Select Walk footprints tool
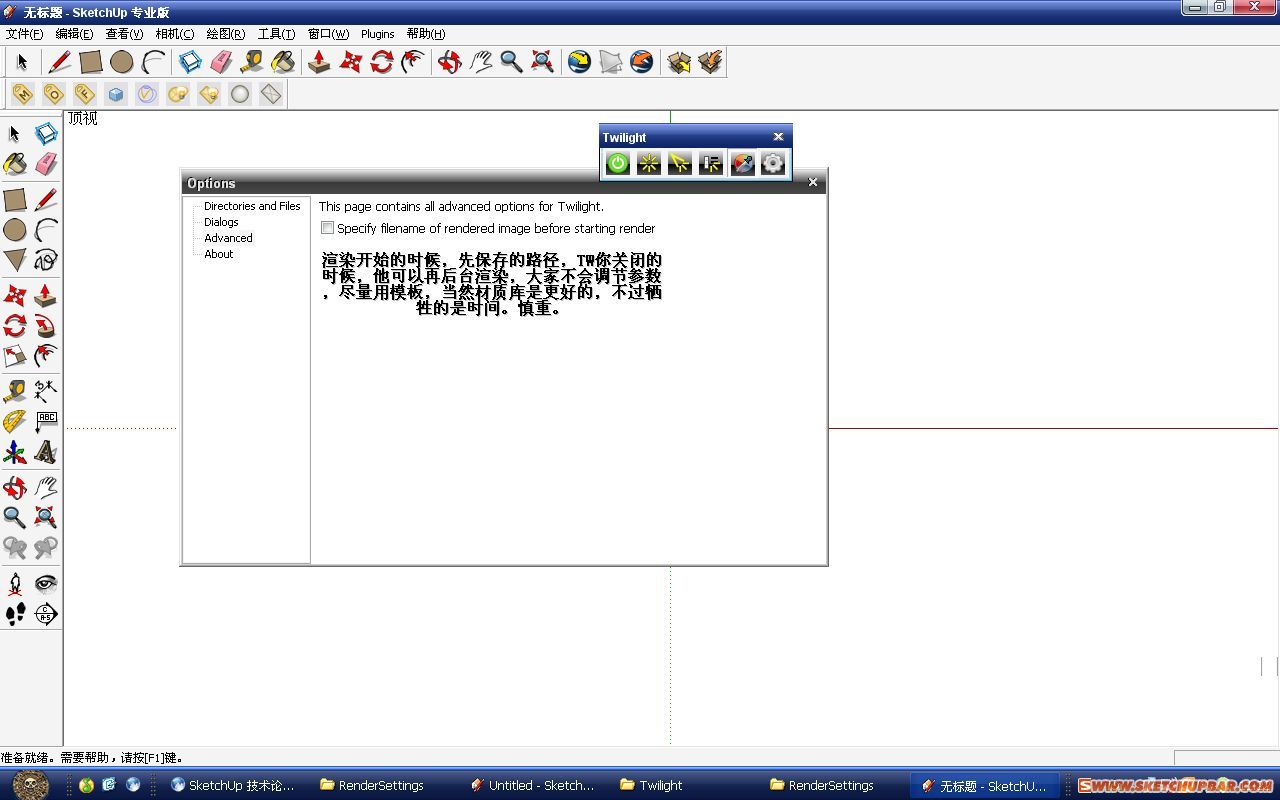 point(15,614)
